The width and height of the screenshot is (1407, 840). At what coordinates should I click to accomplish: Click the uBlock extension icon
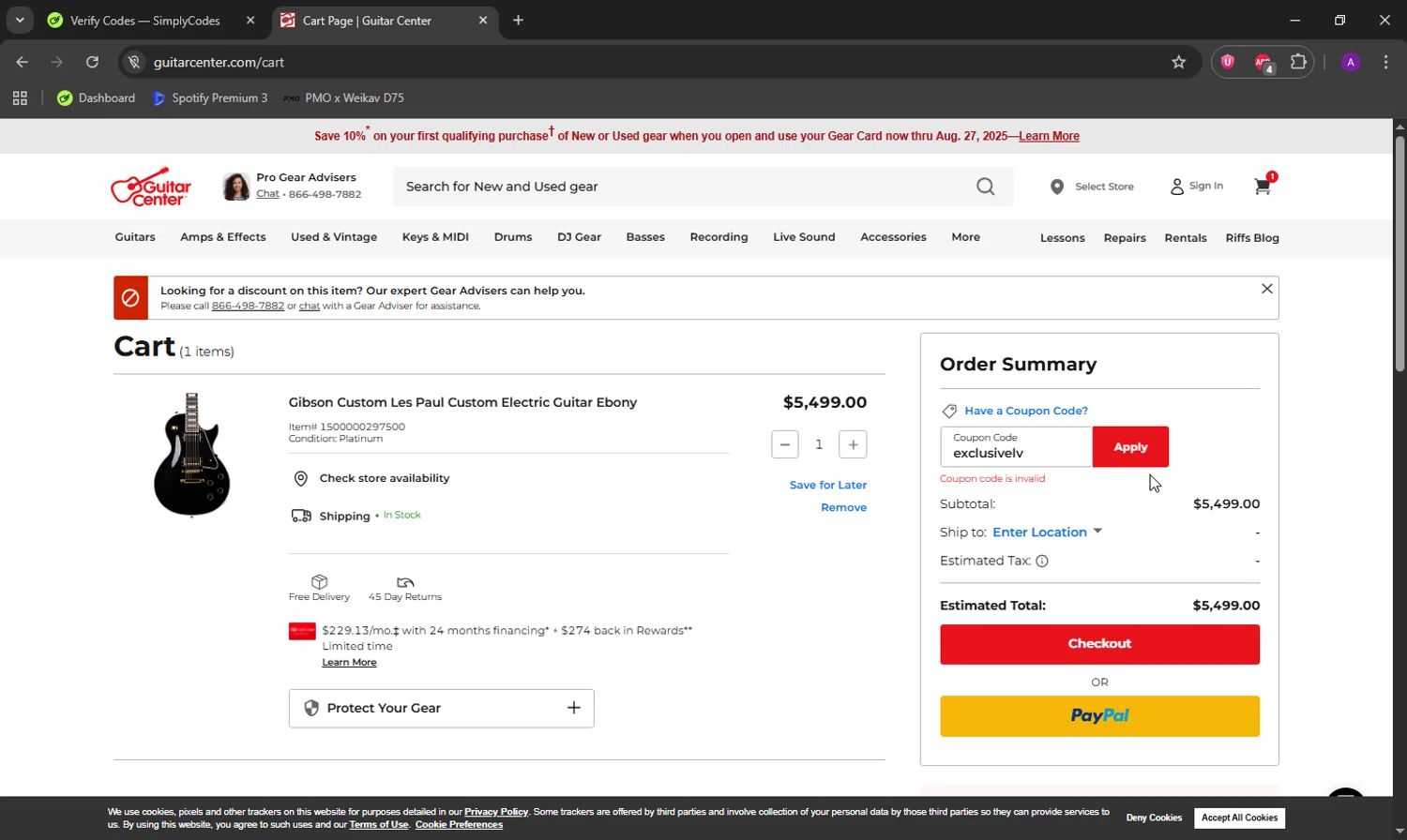[1228, 62]
